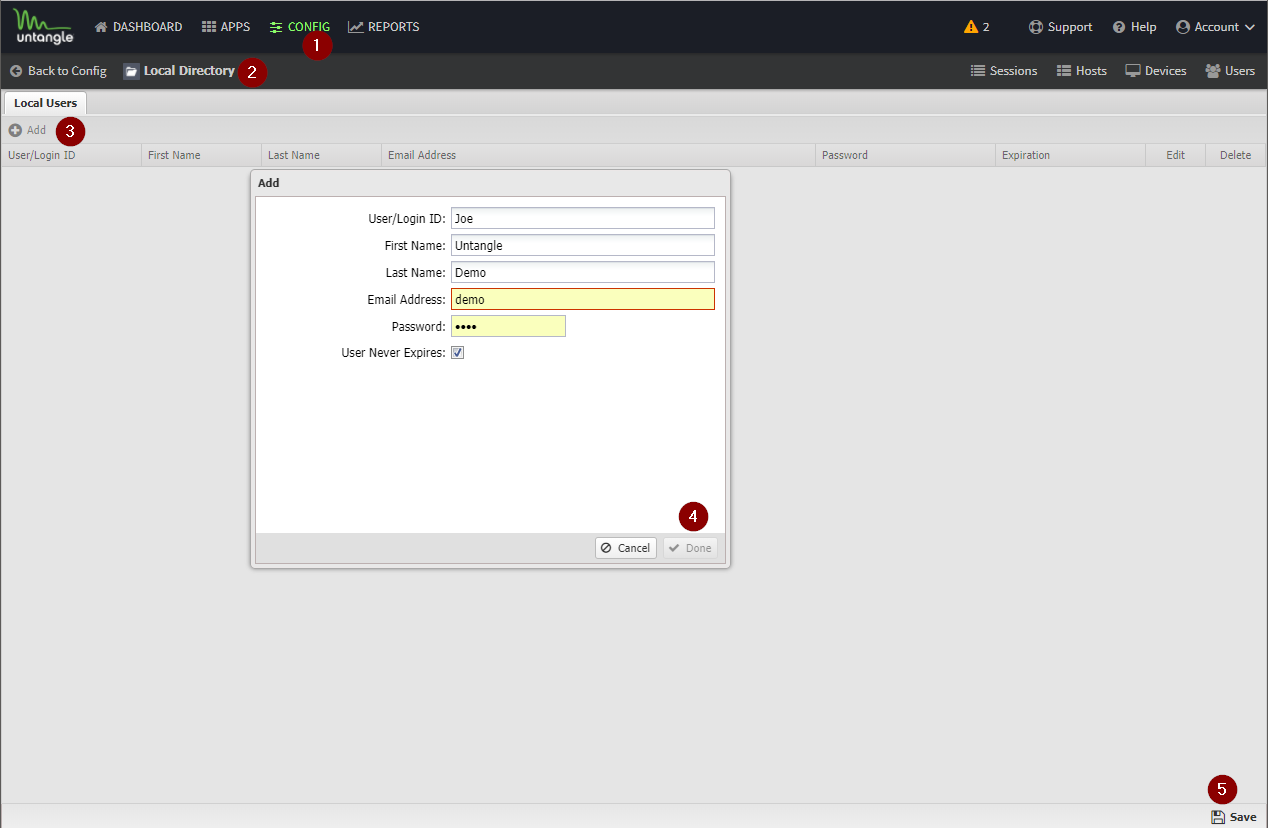Image resolution: width=1268 pixels, height=828 pixels.
Task: Click the Delete column header
Action: tap(1235, 155)
